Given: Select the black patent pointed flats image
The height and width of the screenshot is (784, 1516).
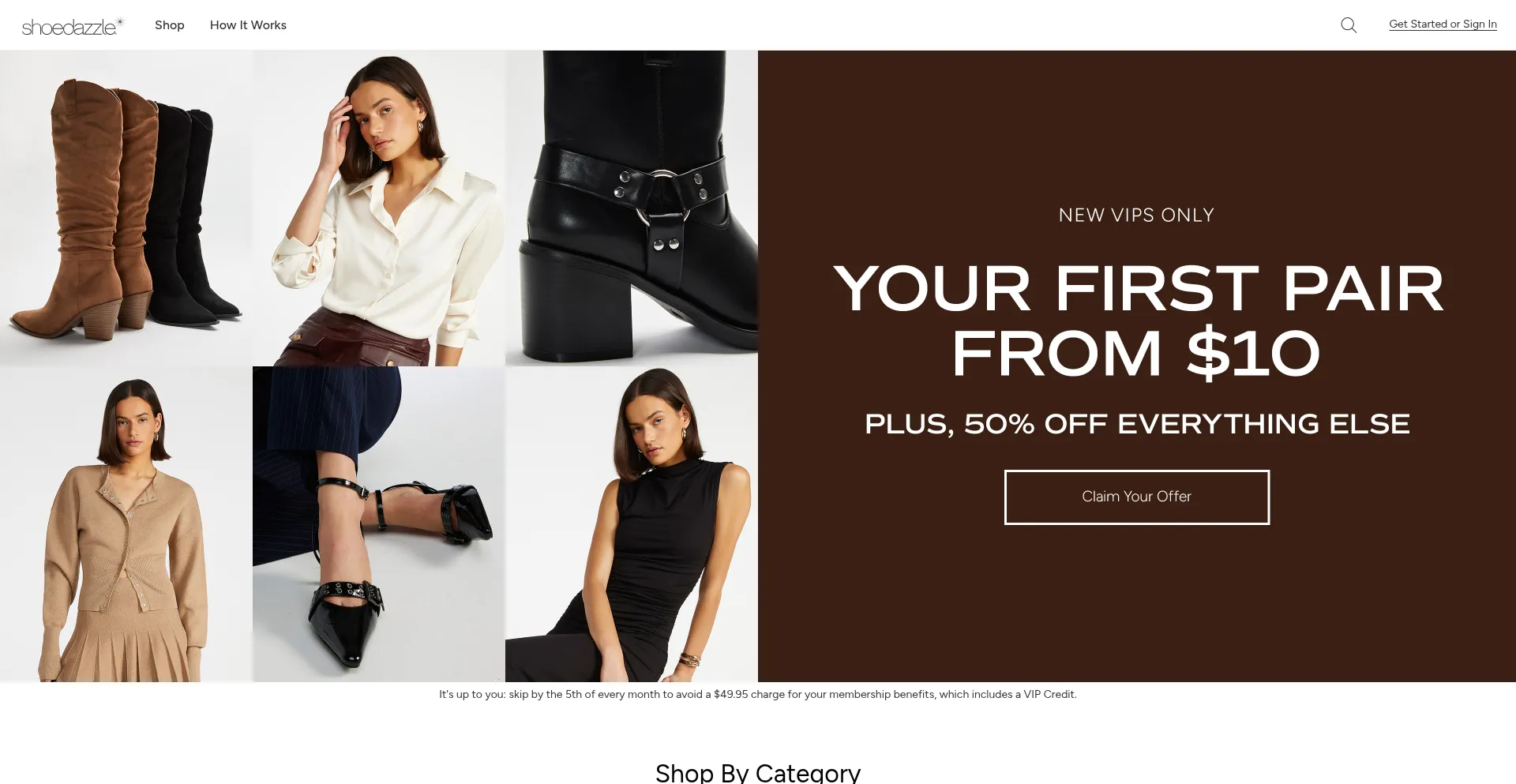Looking at the screenshot, I should (379, 524).
